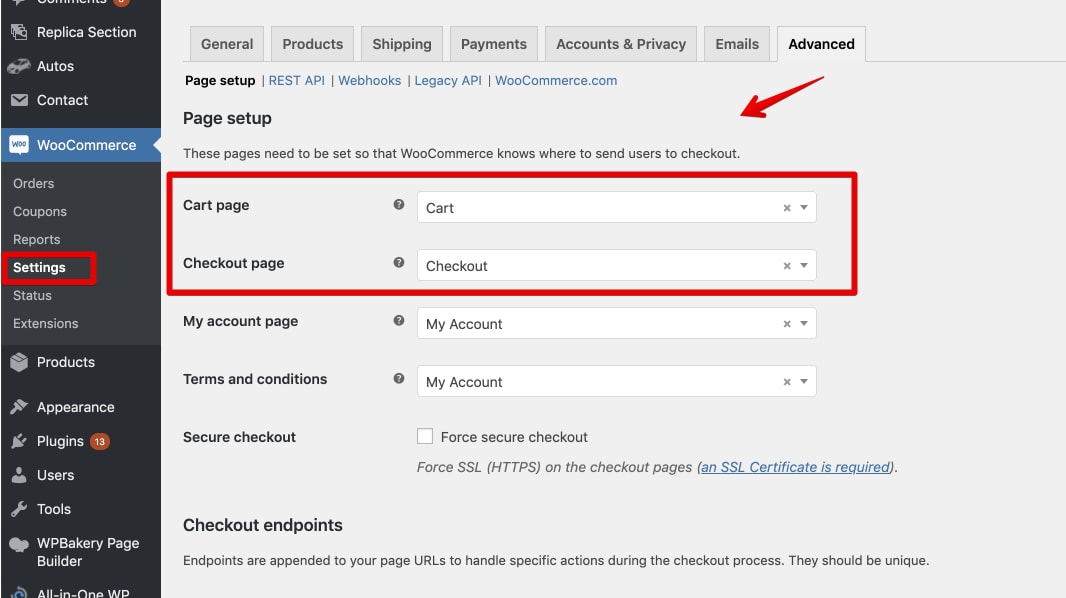Click the WooCommerce Woo logo icon
The height and width of the screenshot is (598, 1066).
tap(19, 145)
